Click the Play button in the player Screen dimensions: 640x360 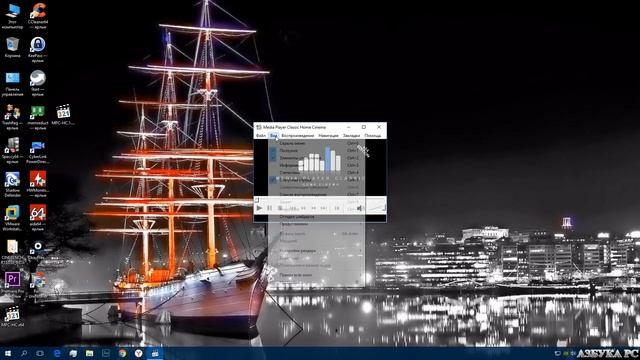coord(259,208)
